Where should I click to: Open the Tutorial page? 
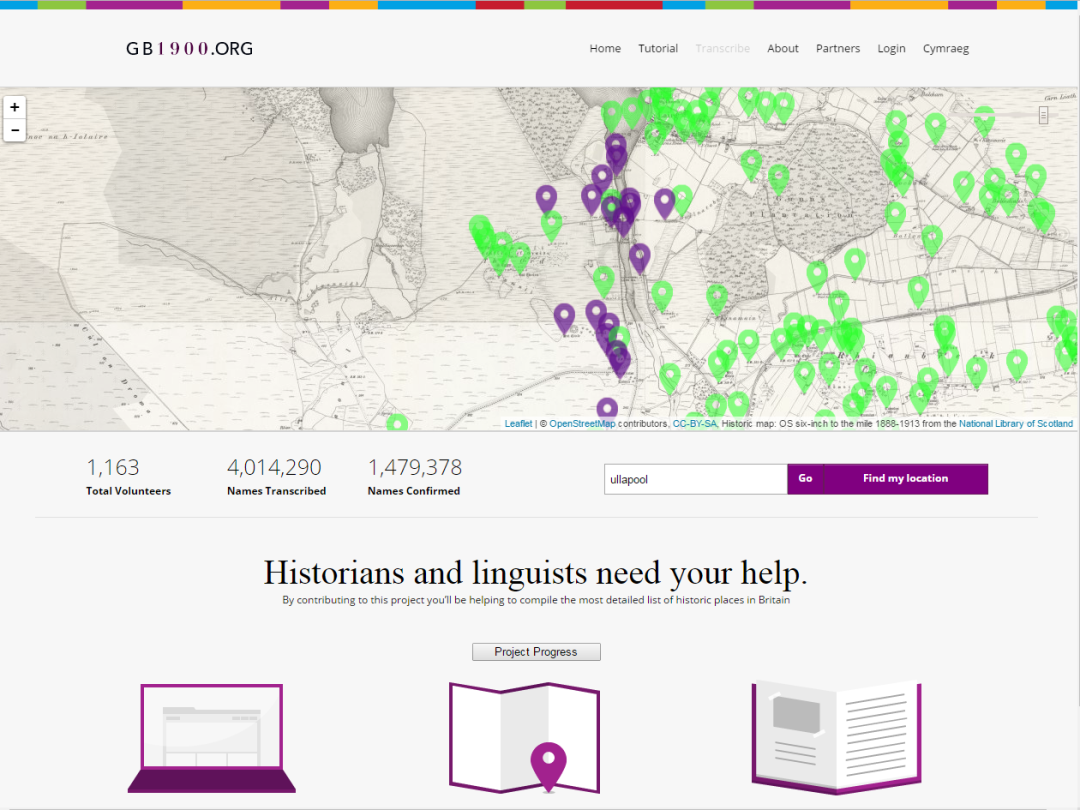pyautogui.click(x=658, y=48)
